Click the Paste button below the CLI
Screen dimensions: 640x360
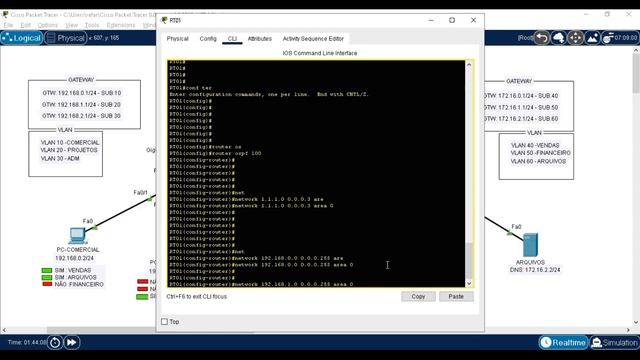tap(456, 296)
